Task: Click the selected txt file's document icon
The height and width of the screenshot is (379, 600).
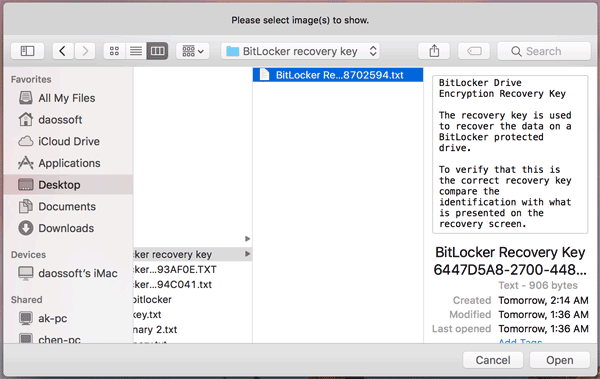Action: click(x=264, y=75)
